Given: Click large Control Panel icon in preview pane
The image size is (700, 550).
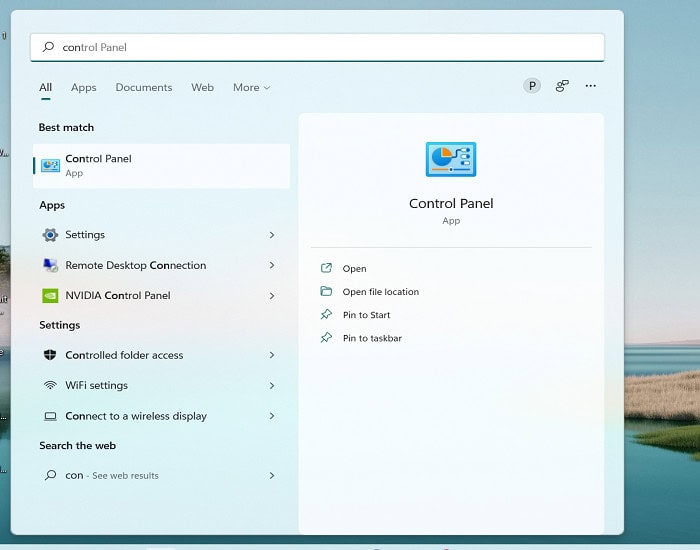Looking at the screenshot, I should [x=451, y=159].
